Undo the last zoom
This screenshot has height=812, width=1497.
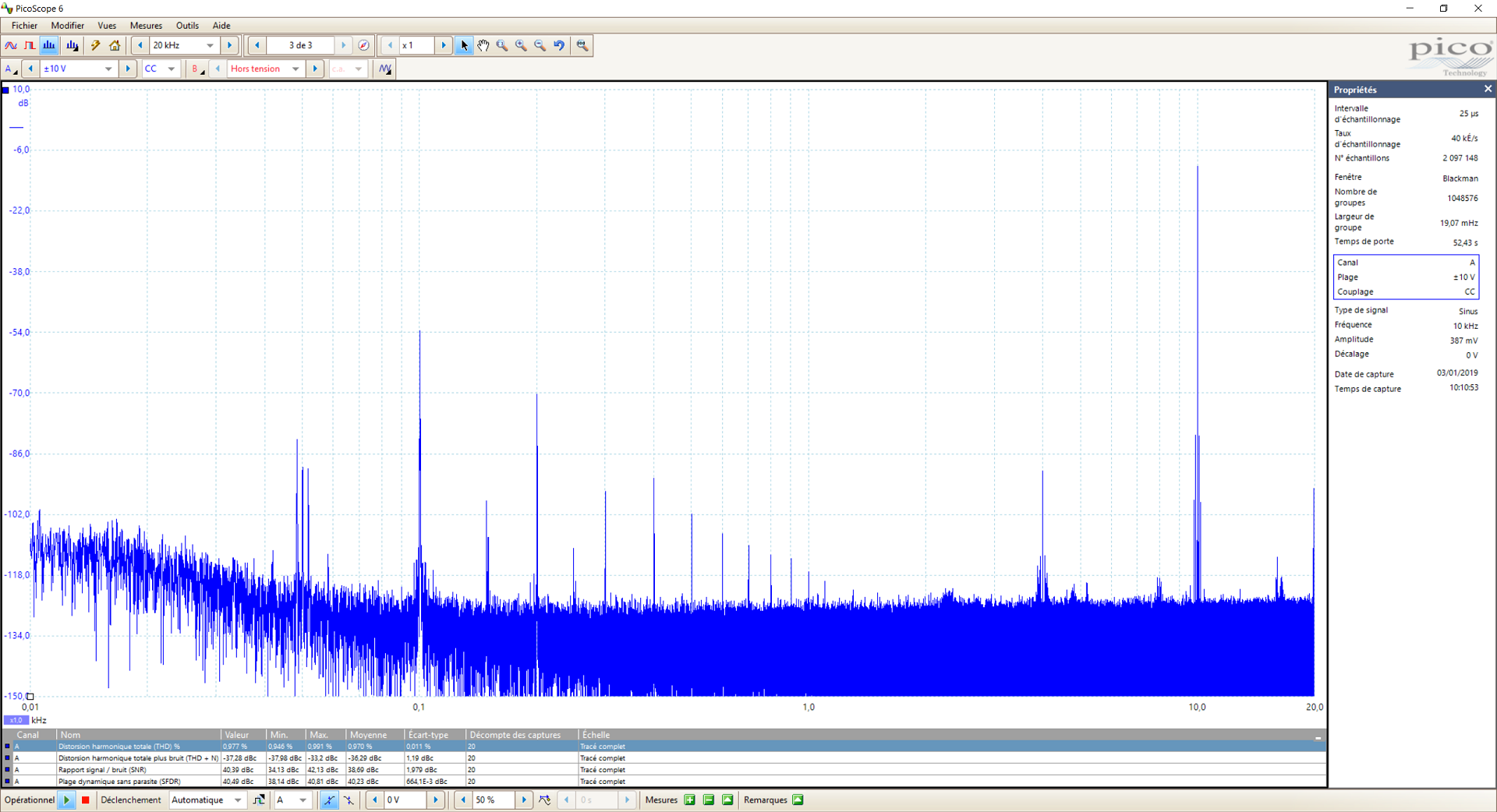tap(559, 45)
